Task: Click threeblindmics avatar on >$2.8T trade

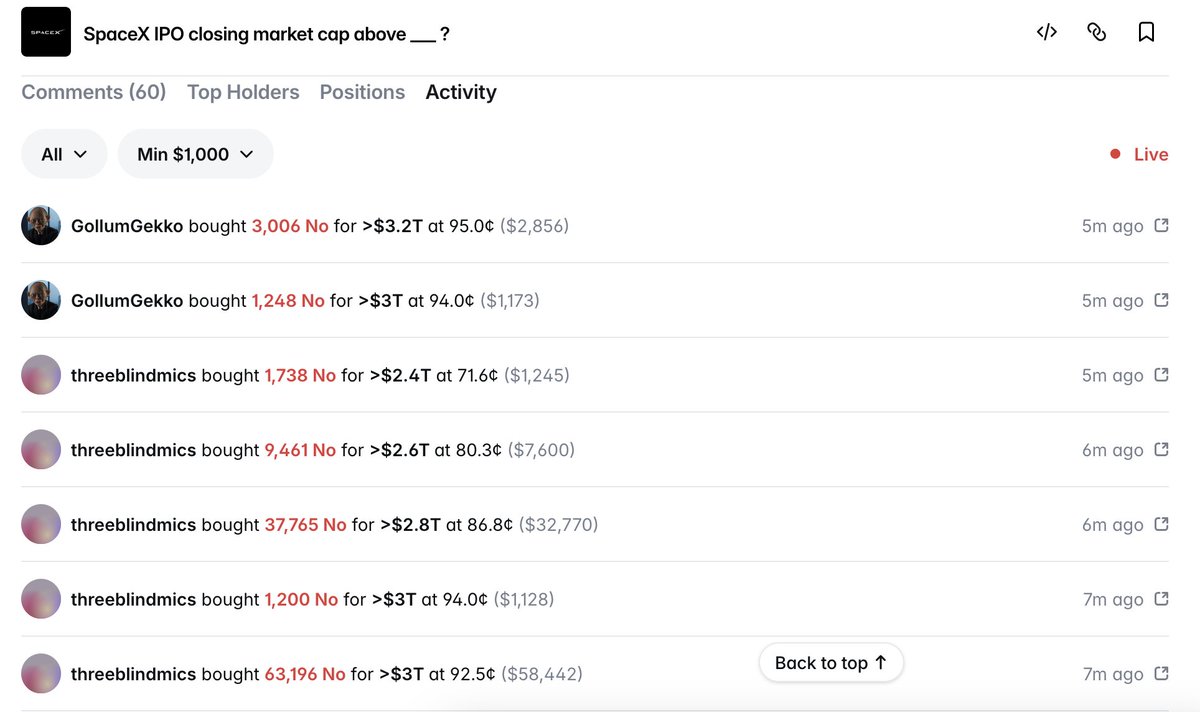Action: [x=41, y=524]
